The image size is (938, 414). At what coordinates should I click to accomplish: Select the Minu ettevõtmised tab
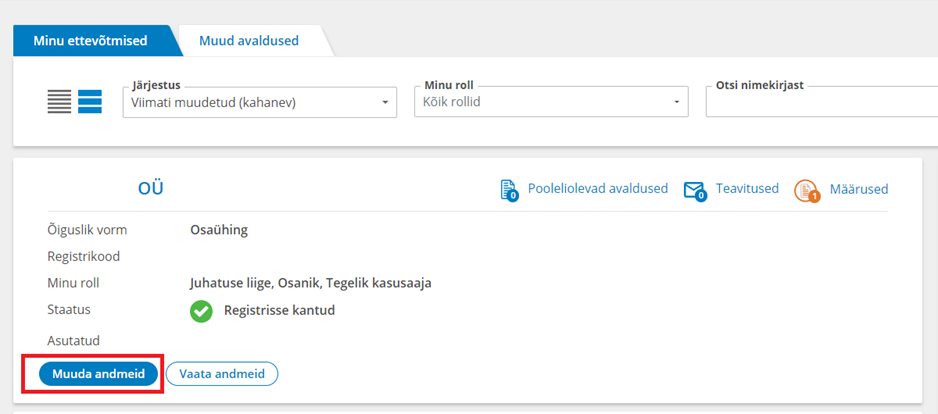coord(90,41)
